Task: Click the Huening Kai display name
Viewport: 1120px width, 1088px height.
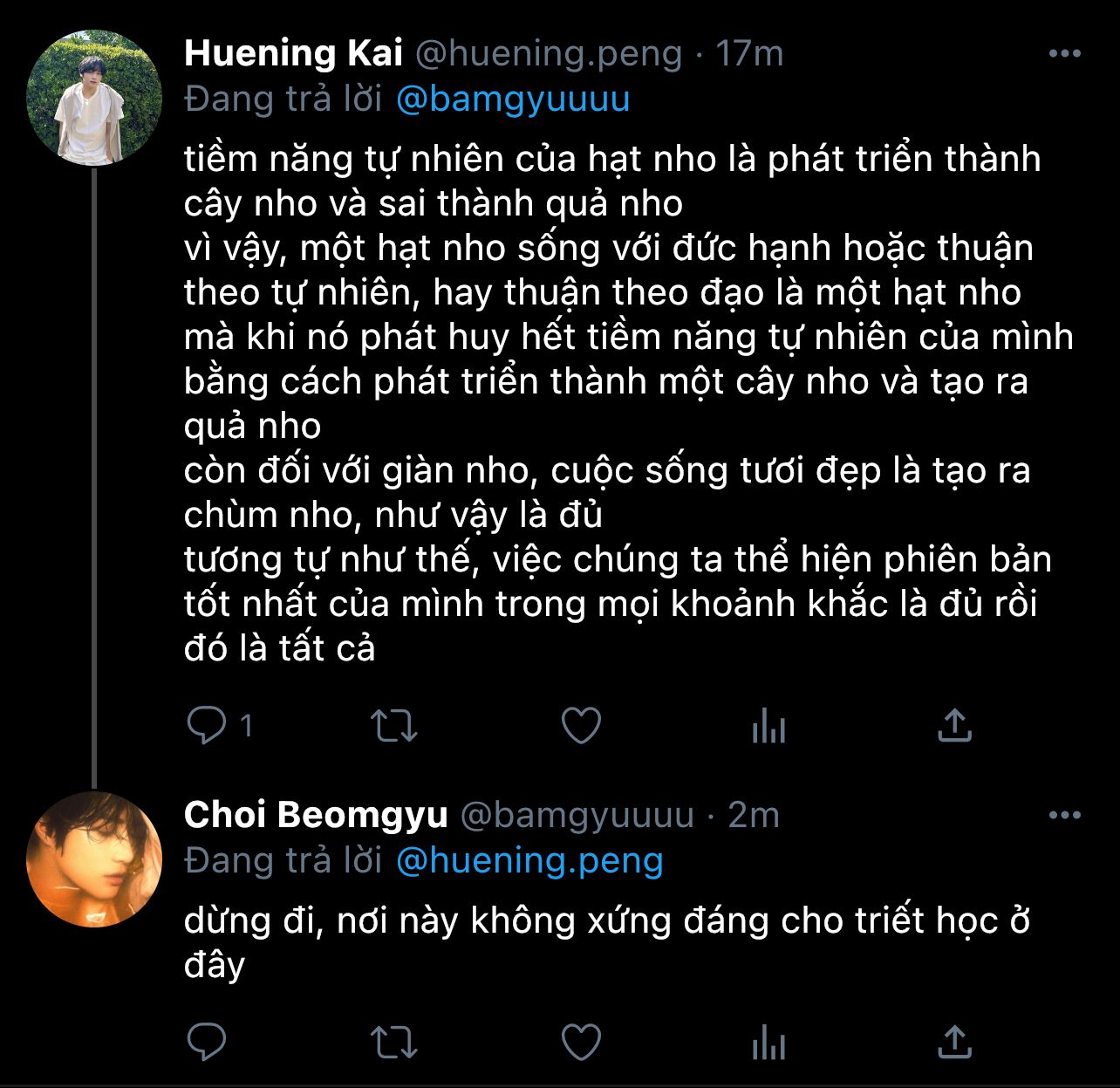Action: pos(293,54)
